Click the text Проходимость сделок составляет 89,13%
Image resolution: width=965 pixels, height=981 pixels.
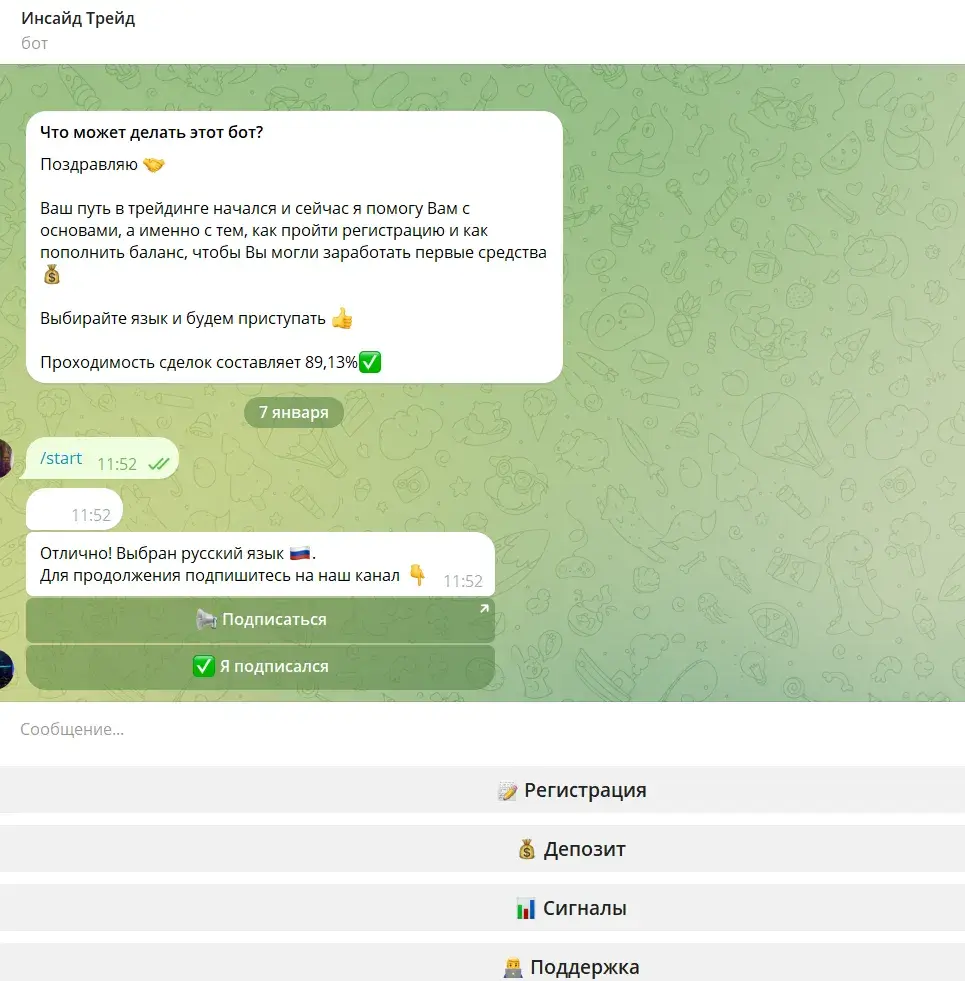tap(199, 362)
